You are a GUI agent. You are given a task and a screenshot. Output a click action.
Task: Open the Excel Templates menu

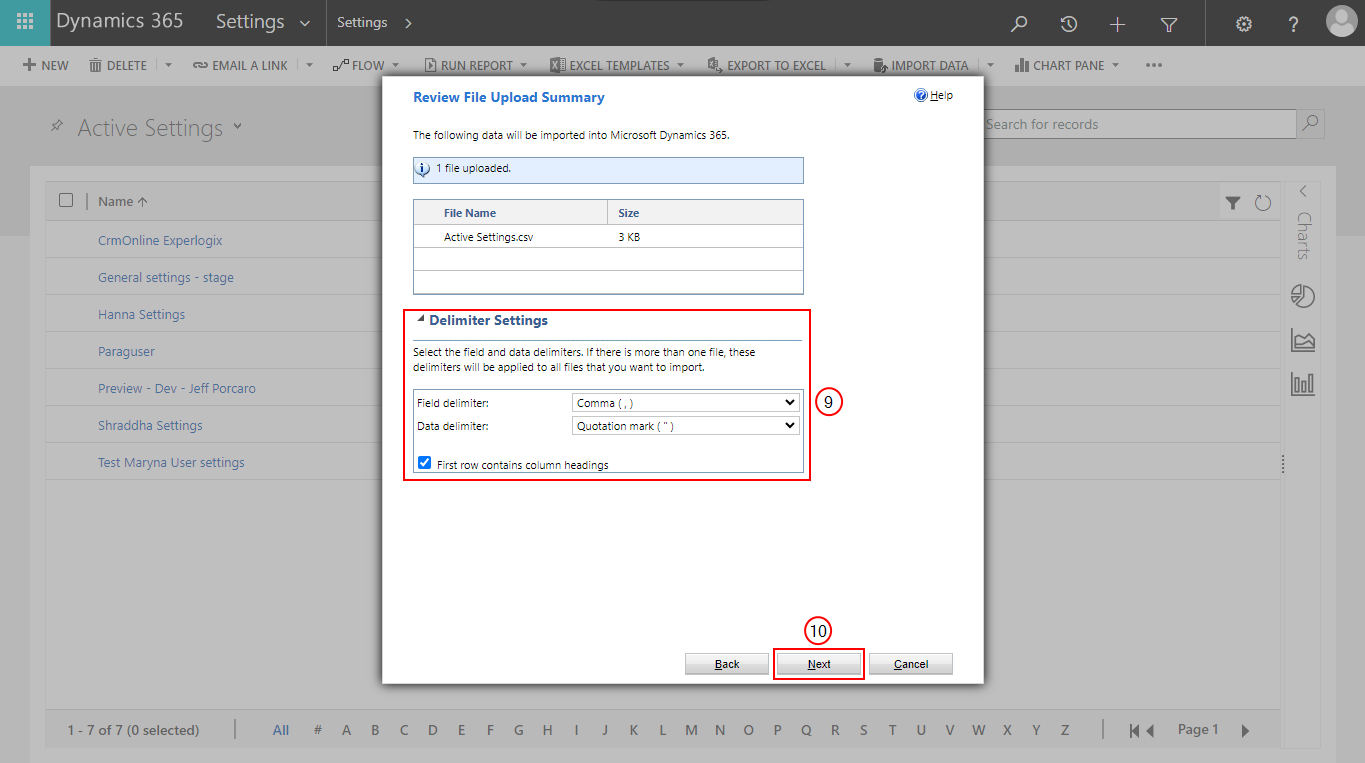617,65
